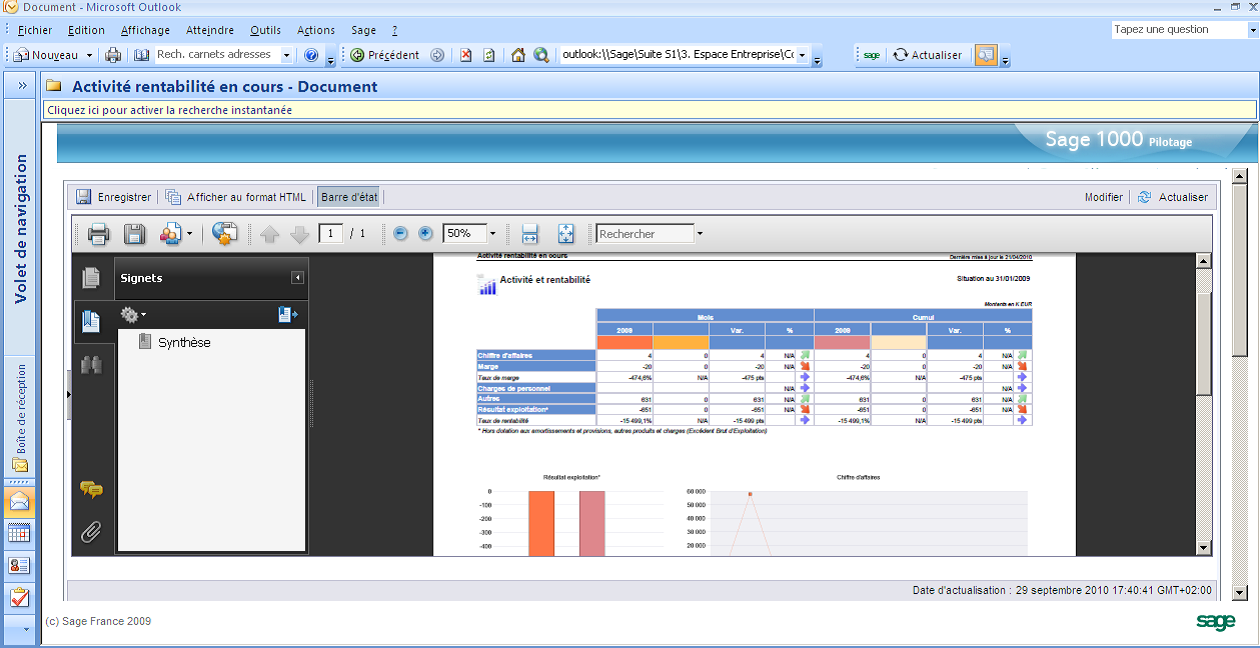Click Enregistrer to save the document
The image size is (1260, 648).
coord(114,197)
